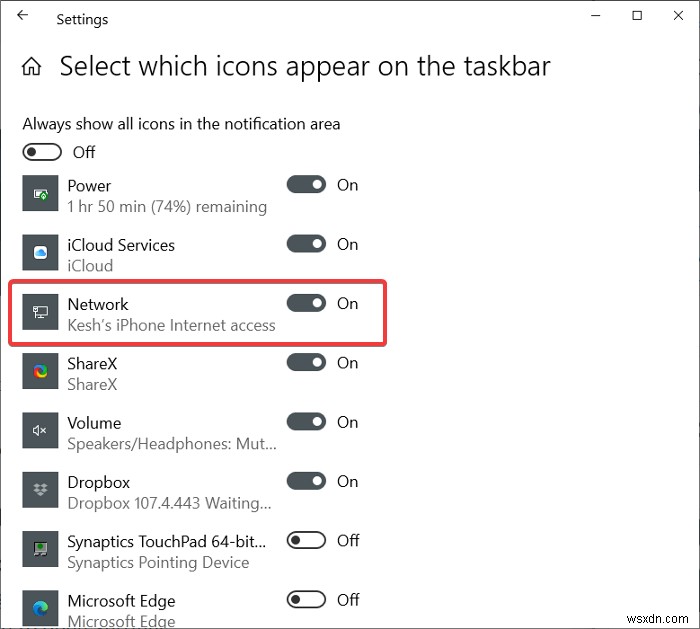The image size is (700, 629).
Task: Turn on Synaptics TouchPad toggle
Action: (306, 540)
